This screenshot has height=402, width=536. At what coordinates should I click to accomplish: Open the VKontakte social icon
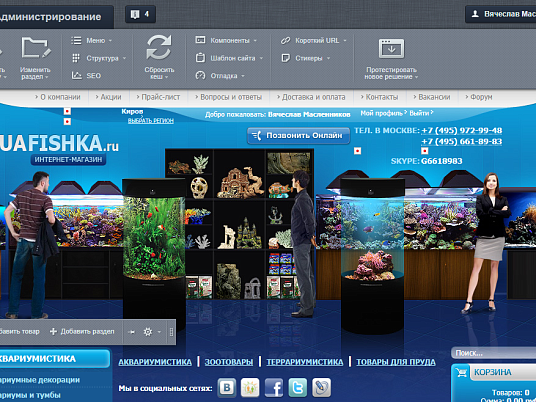227,388
